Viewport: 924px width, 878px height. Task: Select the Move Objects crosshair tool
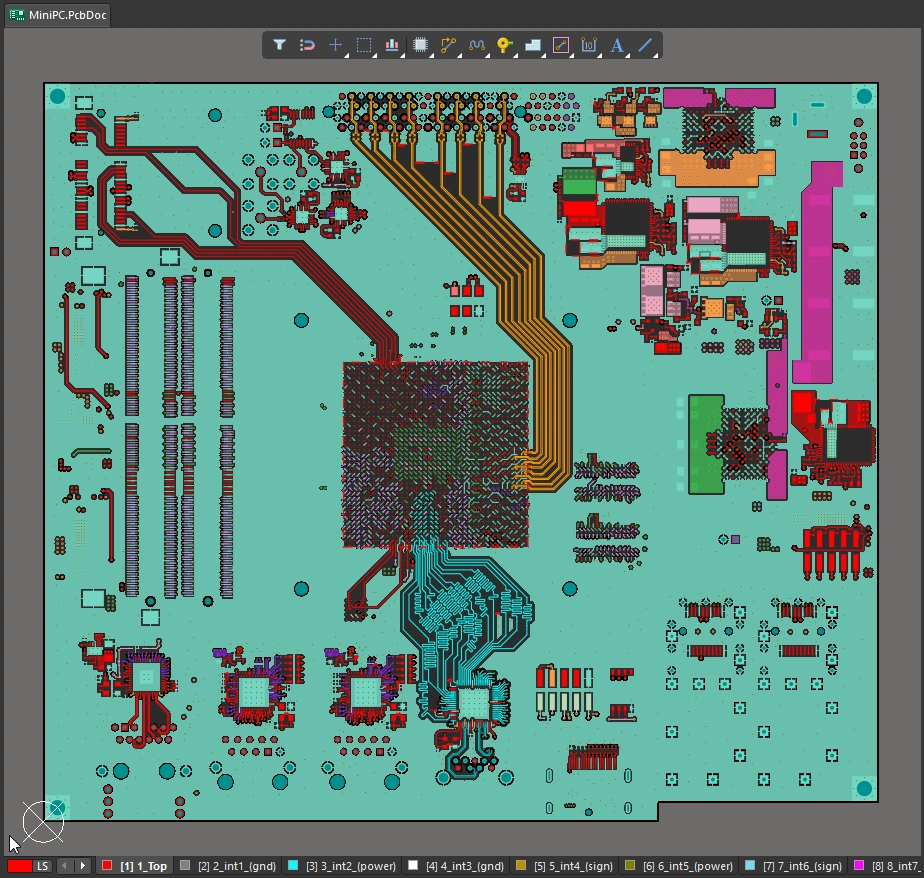336,45
